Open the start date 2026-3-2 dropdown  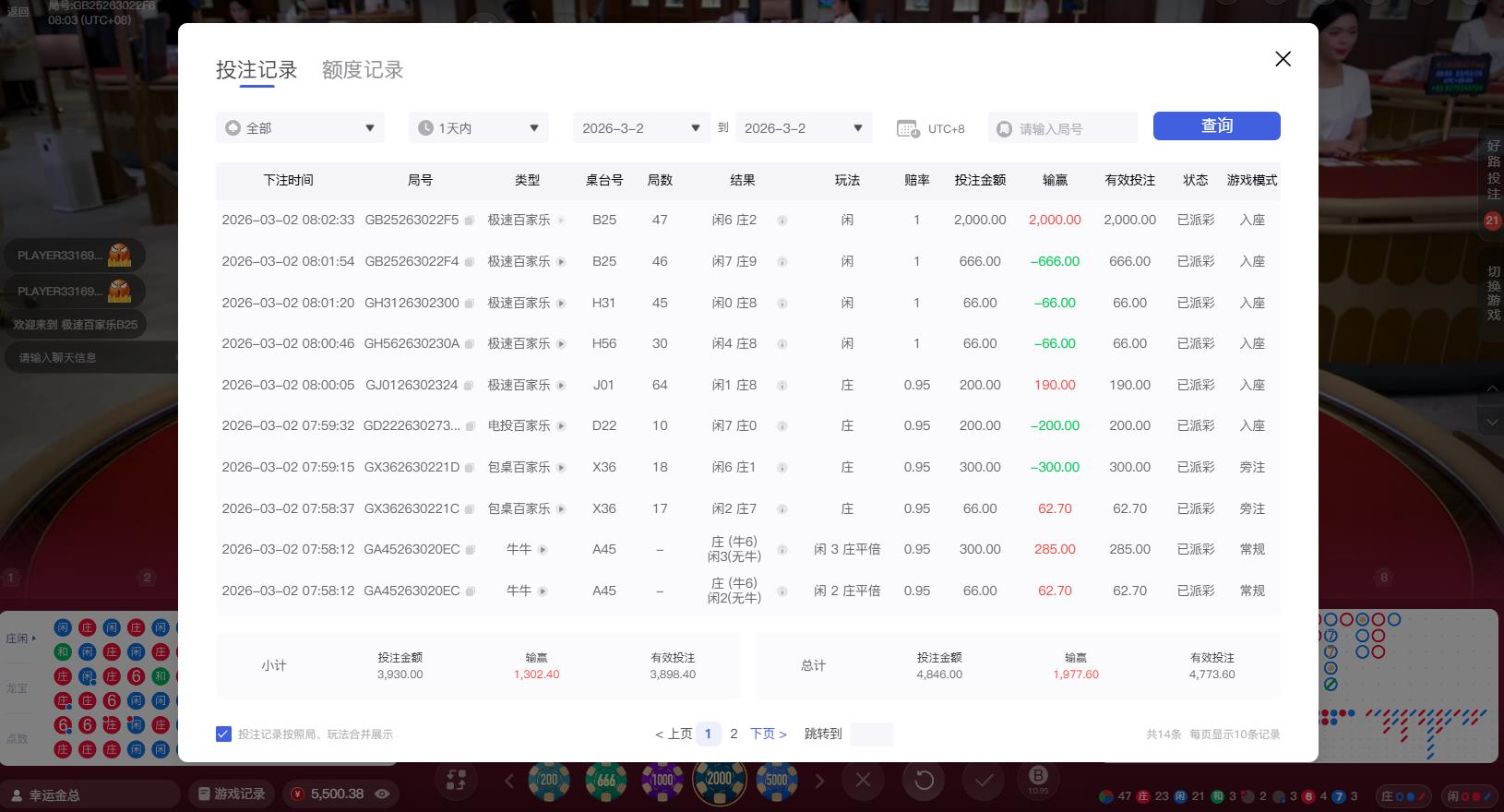click(641, 128)
